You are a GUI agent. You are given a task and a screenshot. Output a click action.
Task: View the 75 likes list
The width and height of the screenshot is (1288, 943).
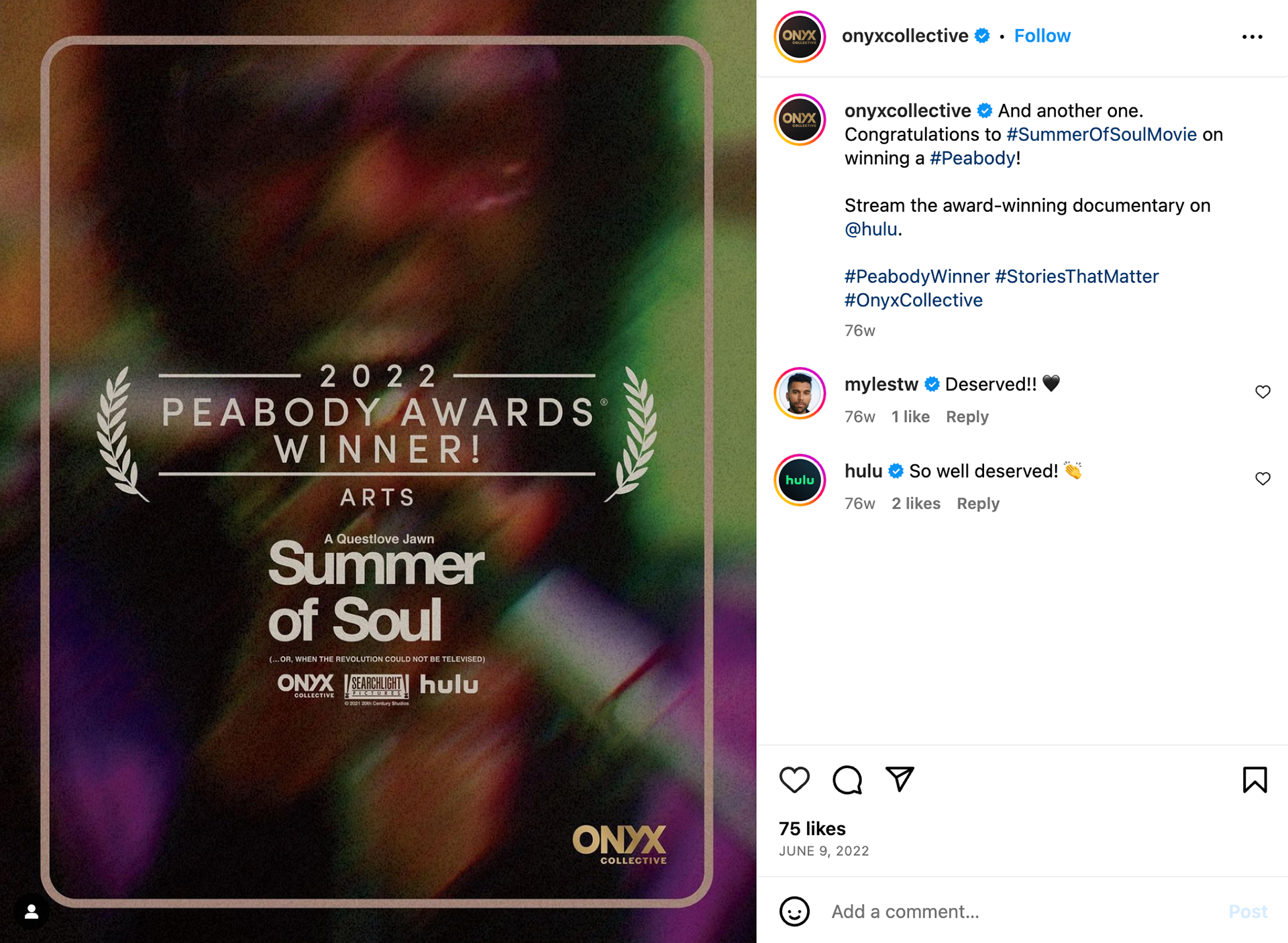click(x=812, y=828)
